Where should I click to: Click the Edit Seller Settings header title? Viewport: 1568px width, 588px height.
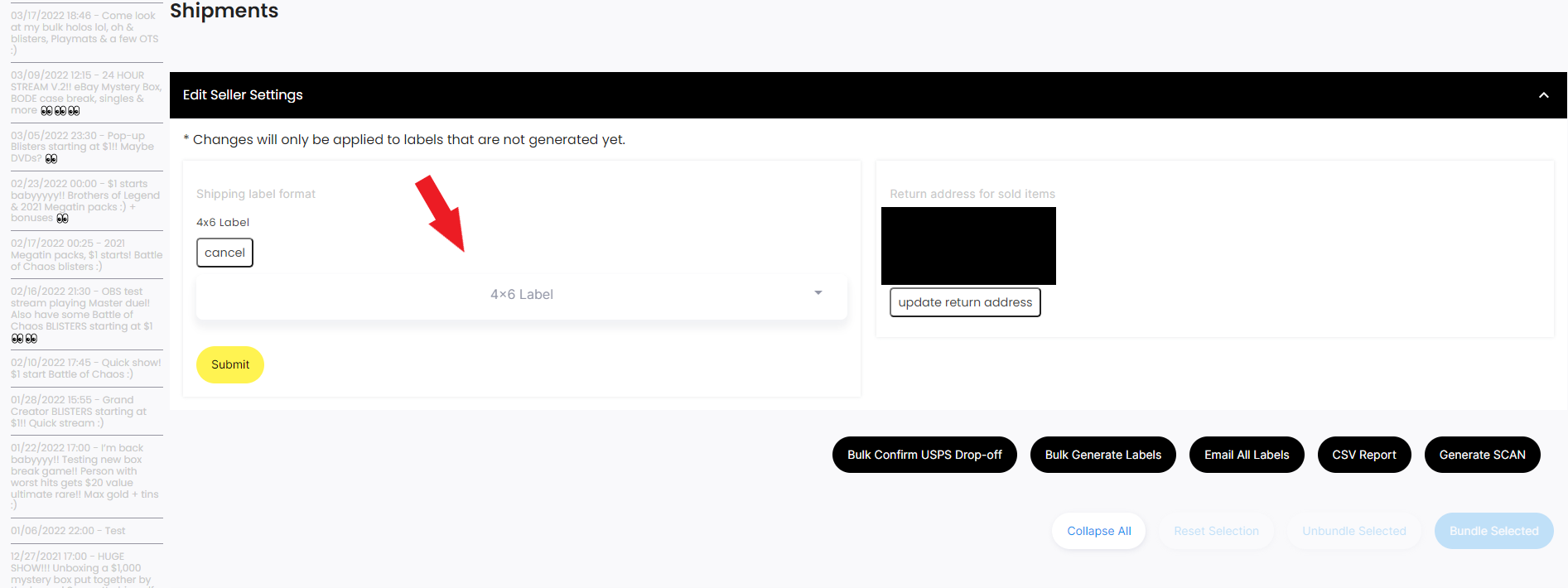pos(243,95)
